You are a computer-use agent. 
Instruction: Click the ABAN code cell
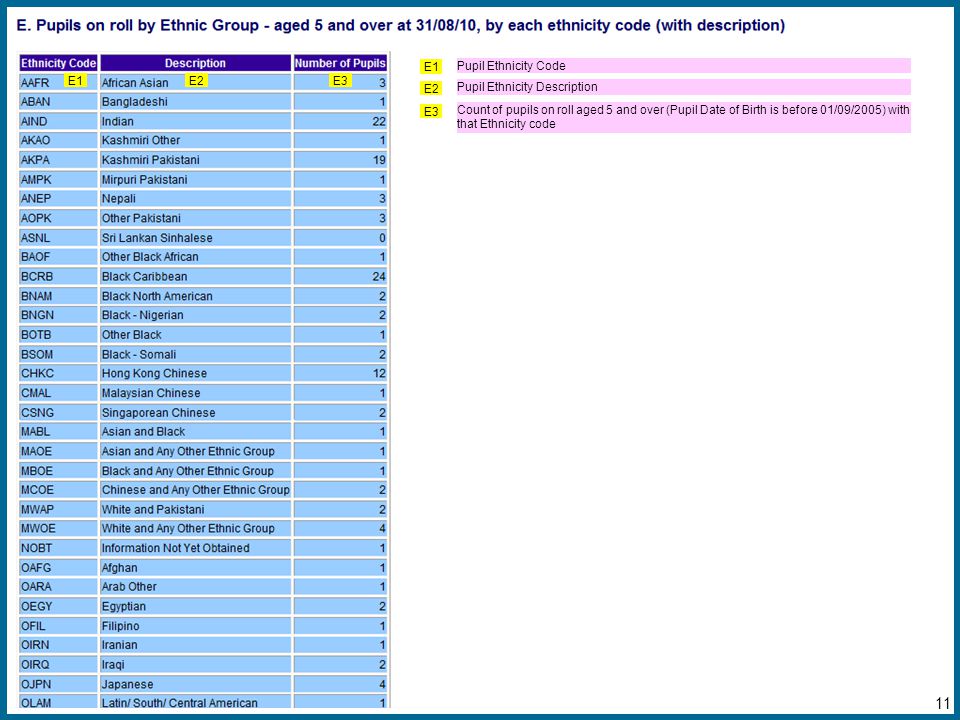tap(58, 102)
